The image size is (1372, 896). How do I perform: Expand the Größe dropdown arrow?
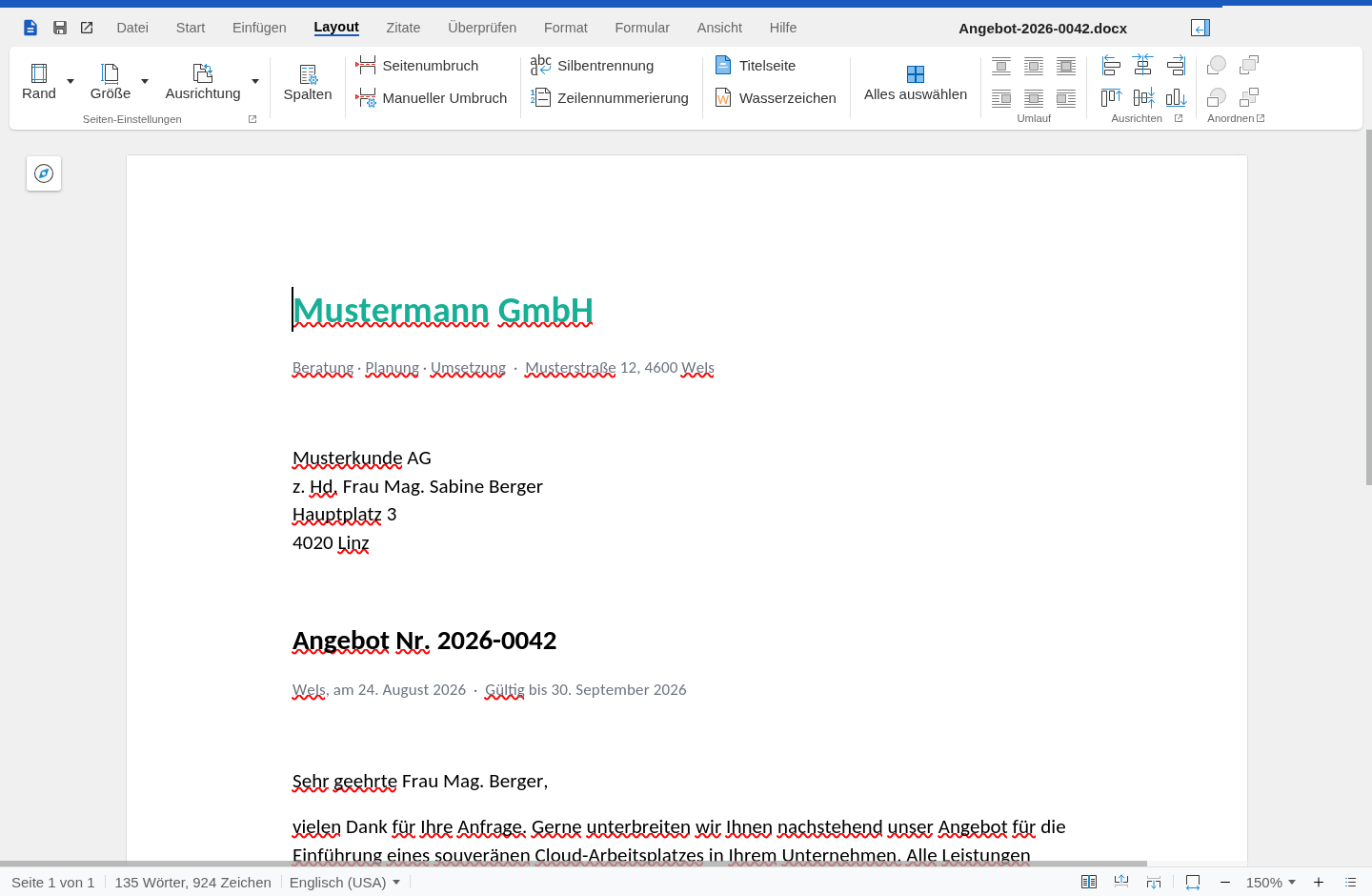point(145,81)
